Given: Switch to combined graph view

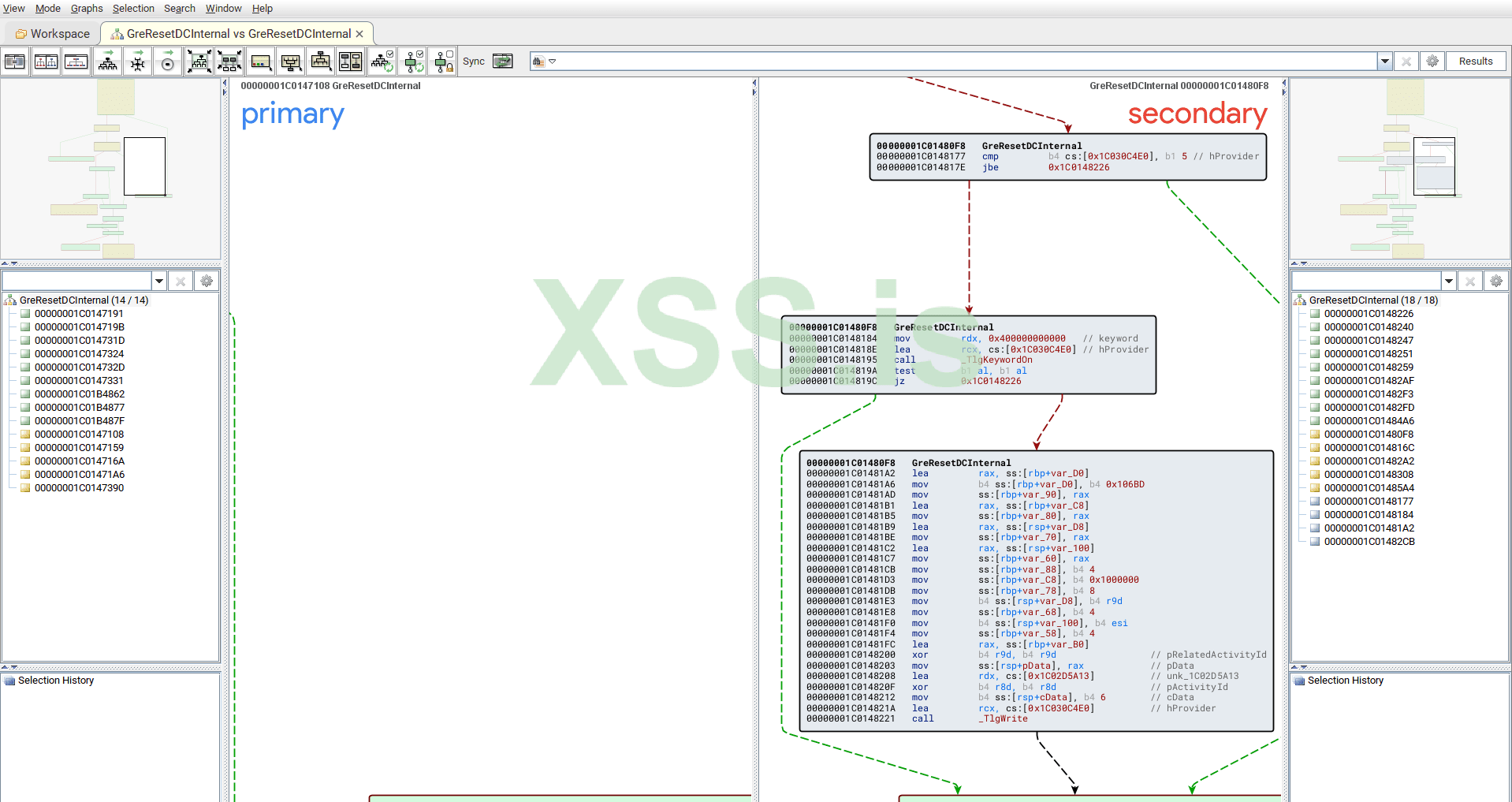Looking at the screenshot, I should [76, 62].
